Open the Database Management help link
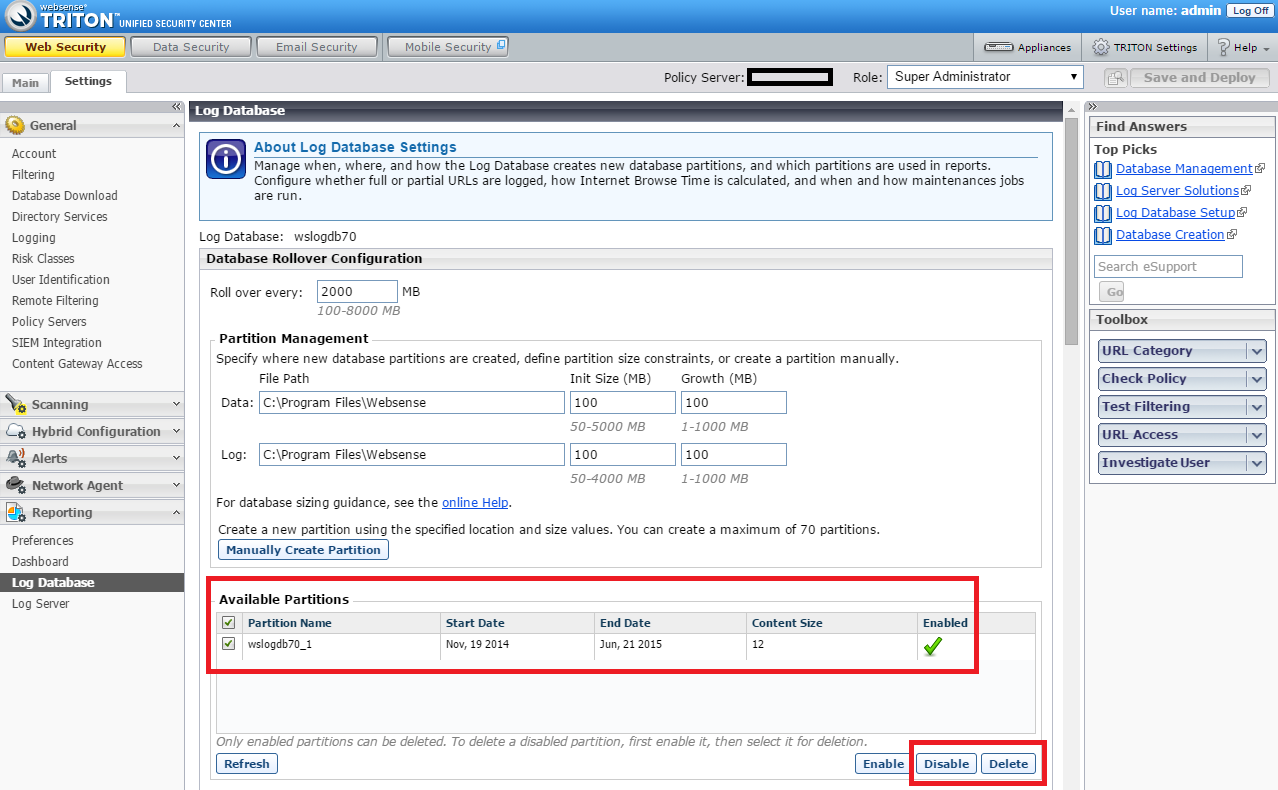1278x790 pixels. [1184, 169]
